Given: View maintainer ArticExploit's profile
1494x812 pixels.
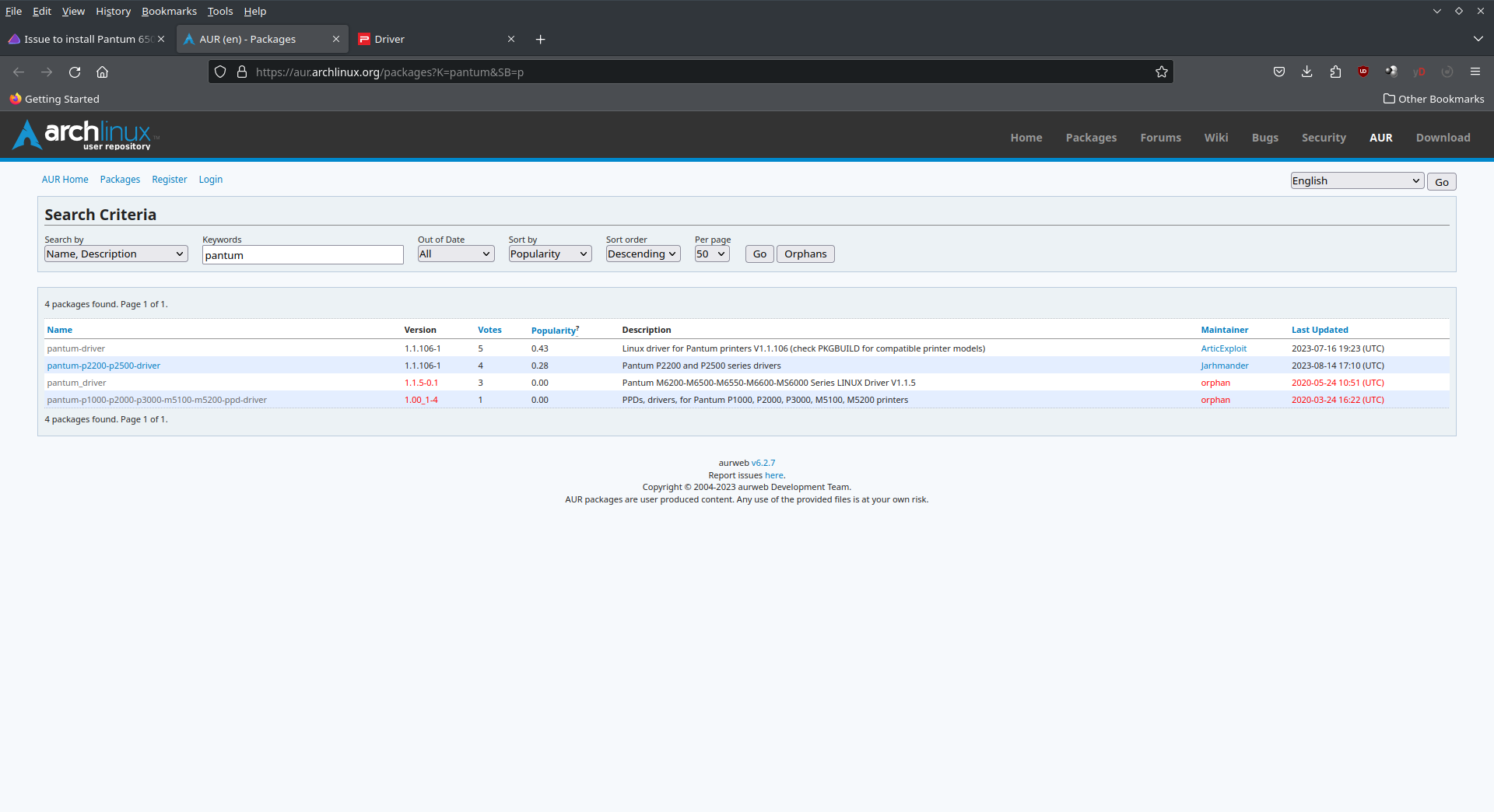Looking at the screenshot, I should (1223, 348).
